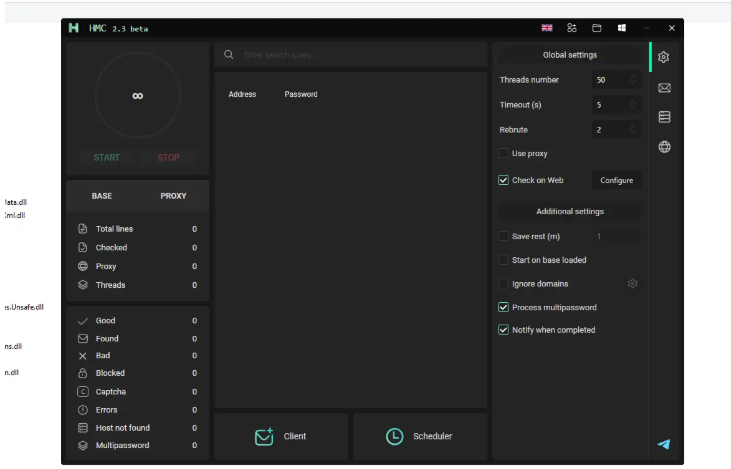Open the globe proxy sidebar icon
Image resolution: width=731 pixels, height=469 pixels.
(x=664, y=147)
